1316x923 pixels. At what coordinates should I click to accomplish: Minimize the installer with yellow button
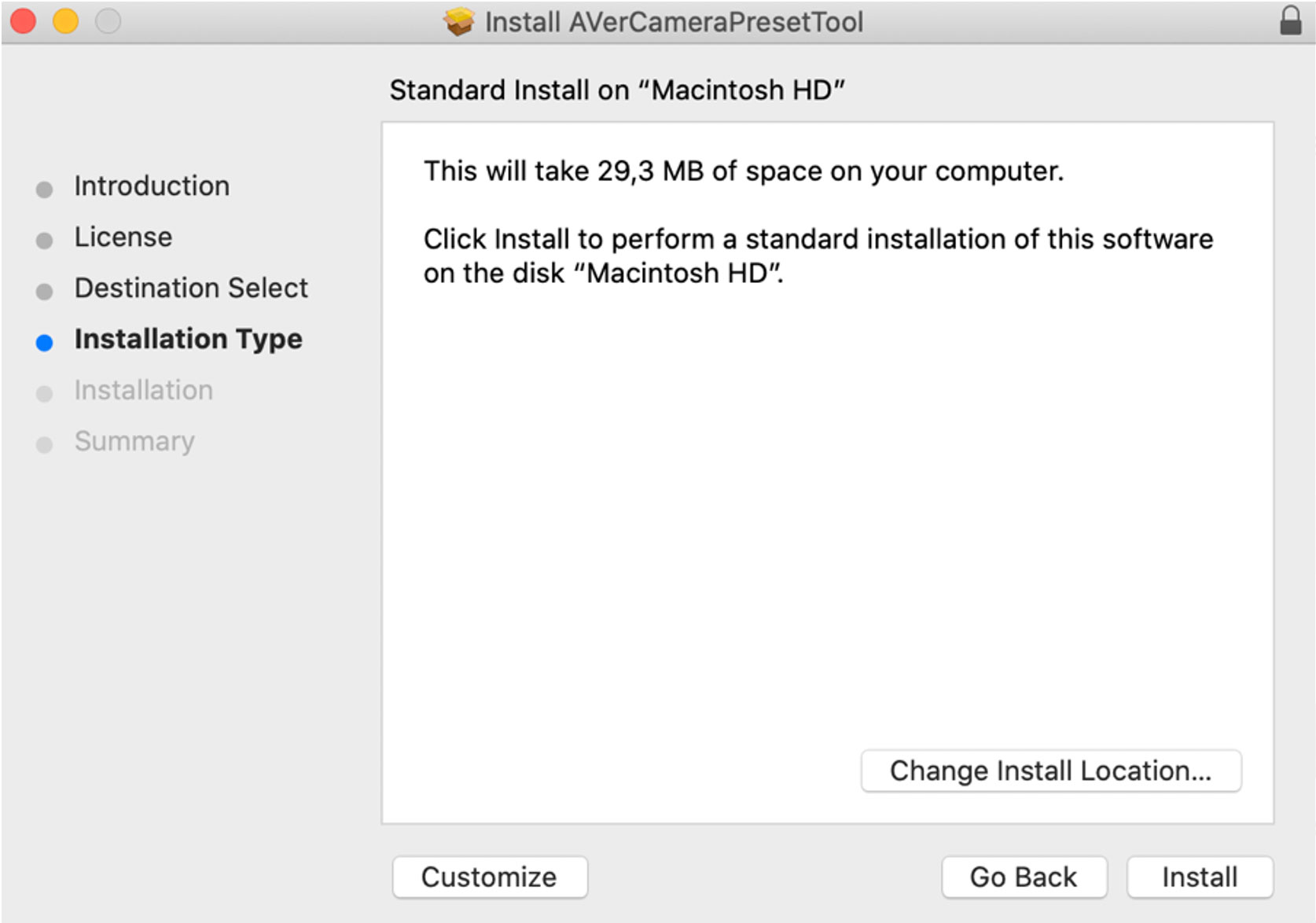click(x=65, y=21)
